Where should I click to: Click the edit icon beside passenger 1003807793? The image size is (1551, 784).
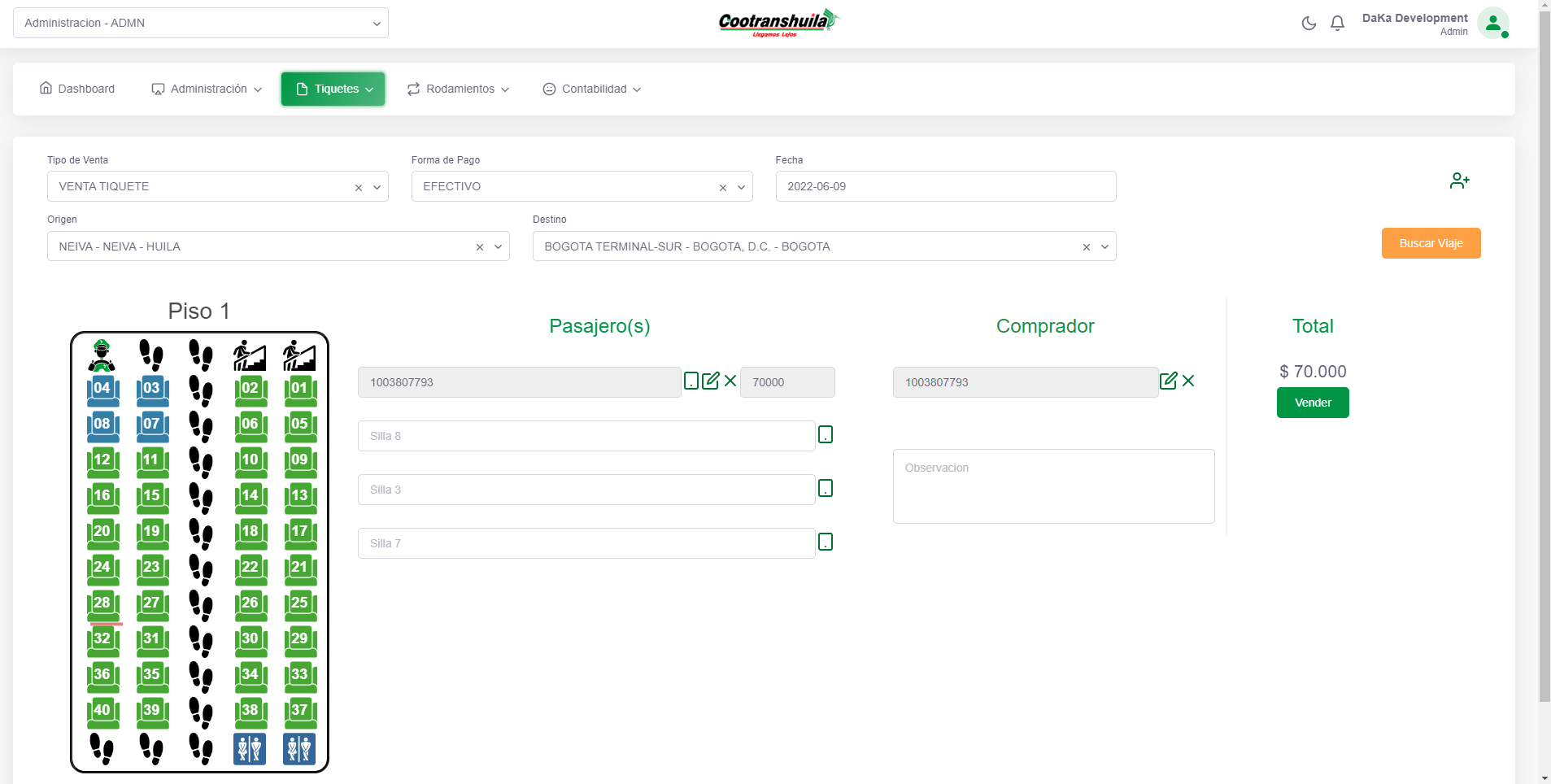pyautogui.click(x=711, y=381)
